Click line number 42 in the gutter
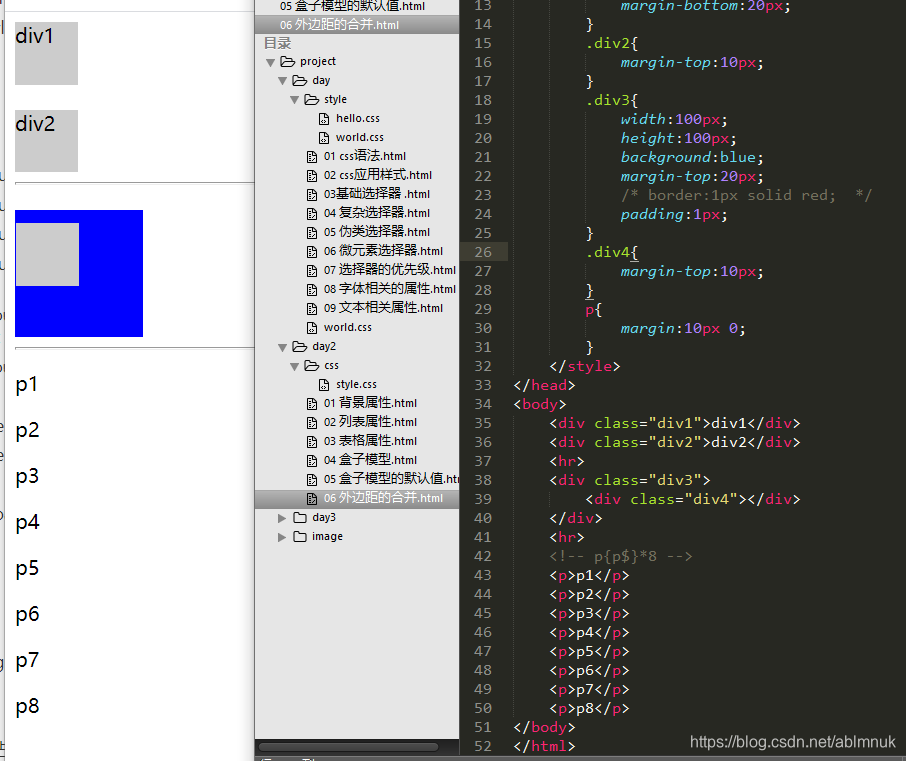Viewport: 906px width, 761px height. pos(483,556)
